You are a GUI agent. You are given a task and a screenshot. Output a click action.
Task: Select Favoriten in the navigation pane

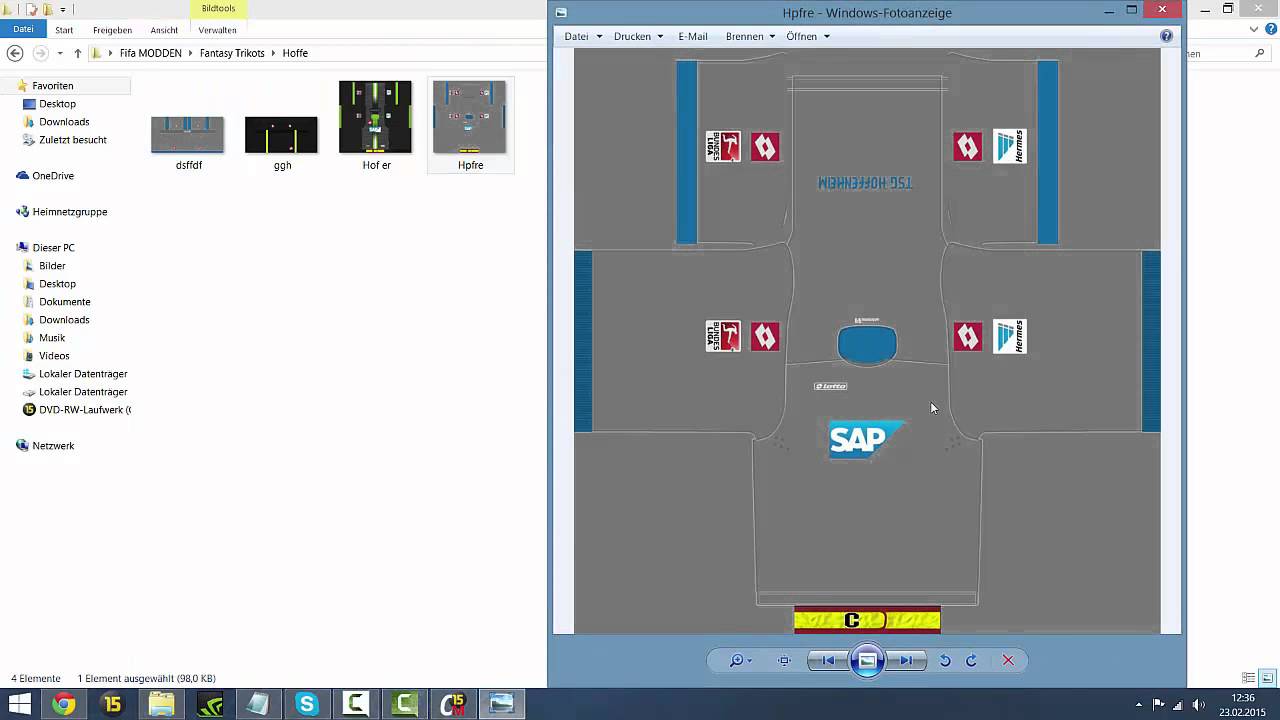[x=52, y=86]
